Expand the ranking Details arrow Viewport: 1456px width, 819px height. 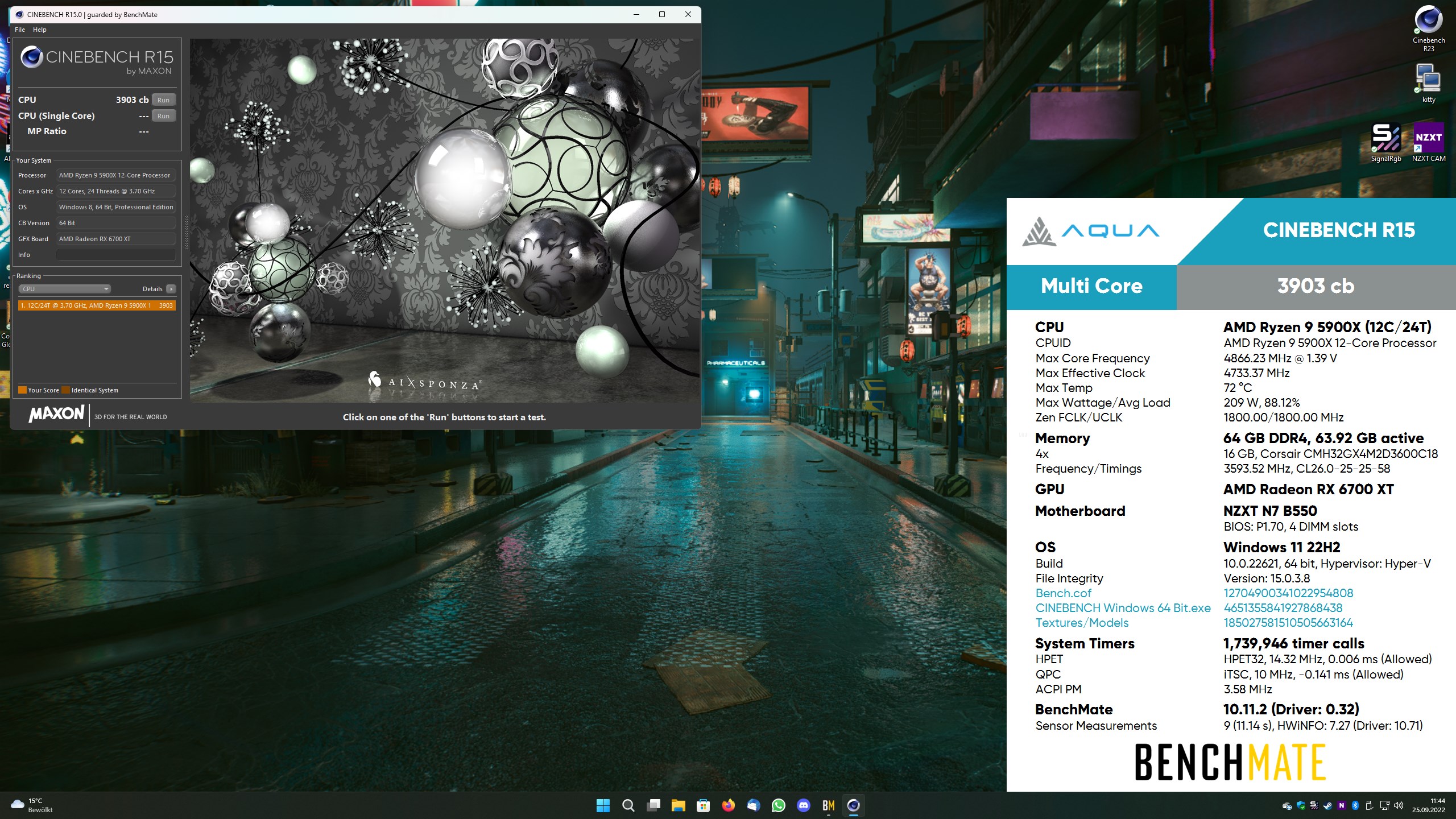click(171, 289)
